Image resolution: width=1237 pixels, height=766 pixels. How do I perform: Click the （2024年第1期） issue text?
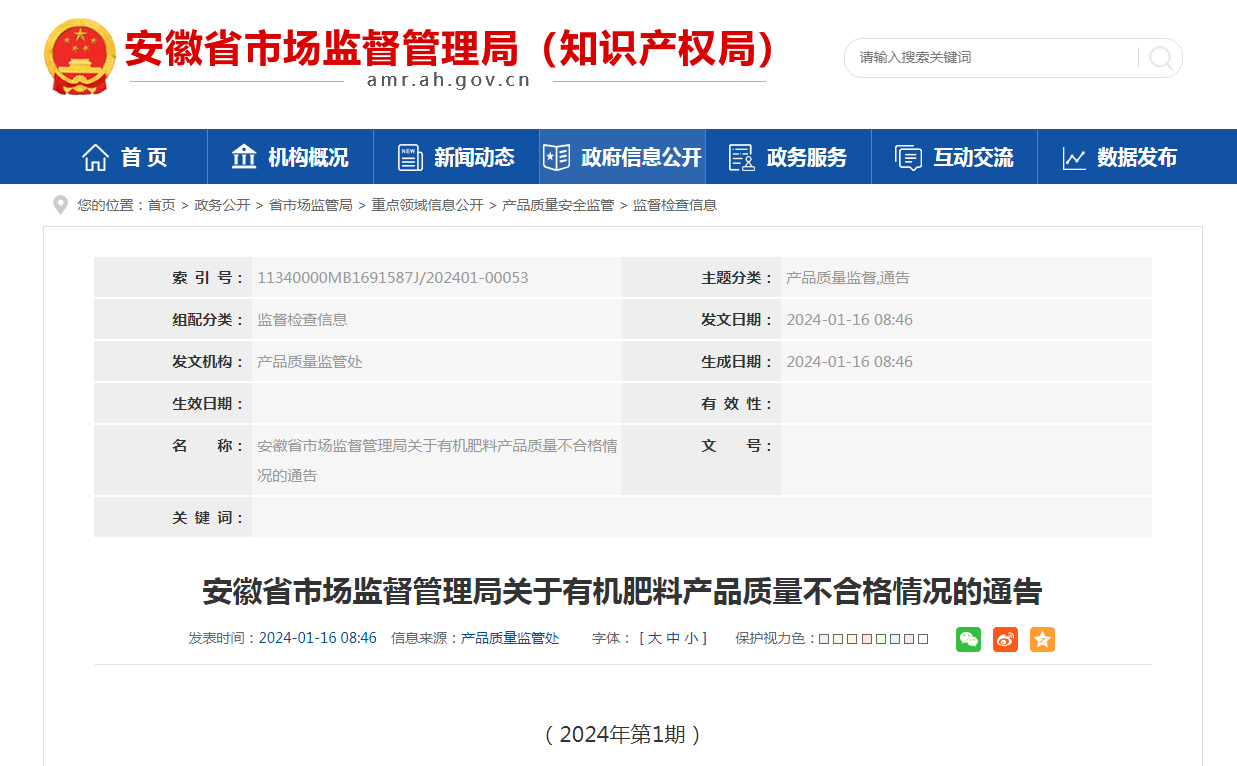pyautogui.click(x=622, y=735)
